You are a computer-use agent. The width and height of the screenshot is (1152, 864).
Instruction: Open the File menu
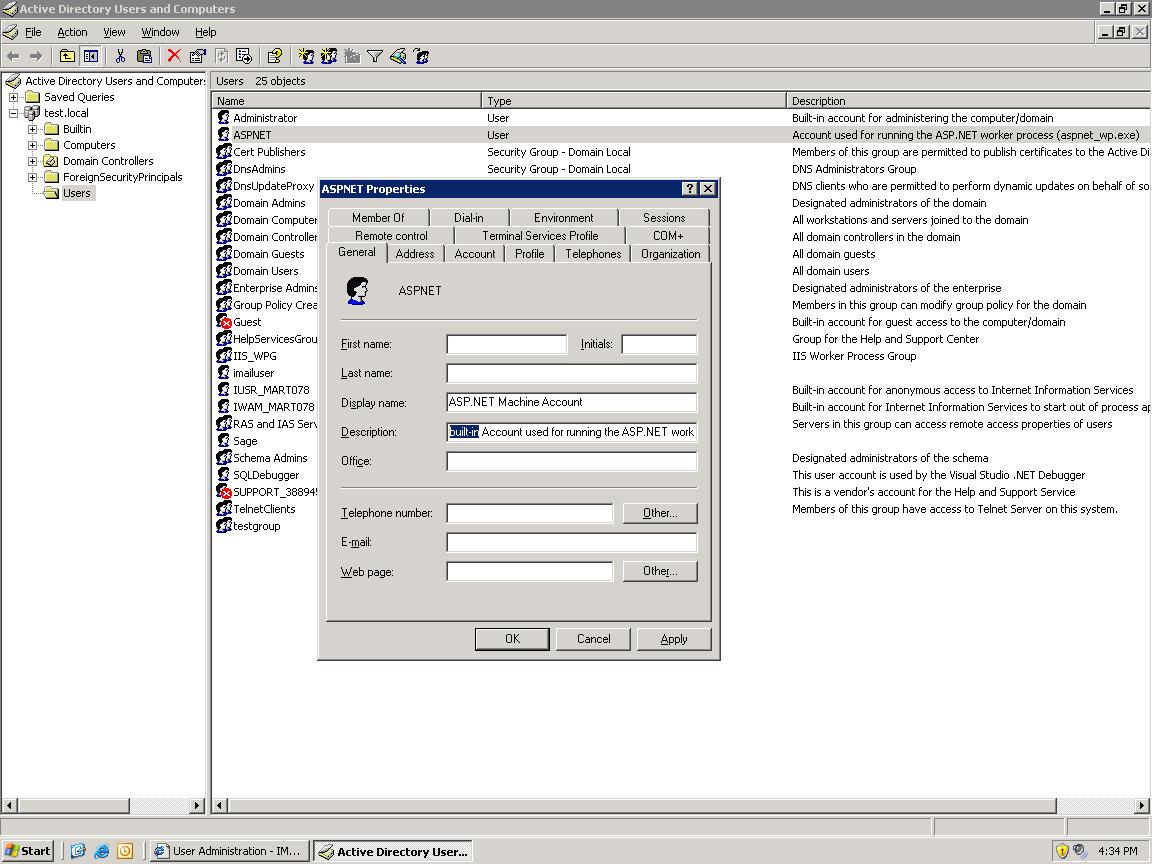coord(33,32)
